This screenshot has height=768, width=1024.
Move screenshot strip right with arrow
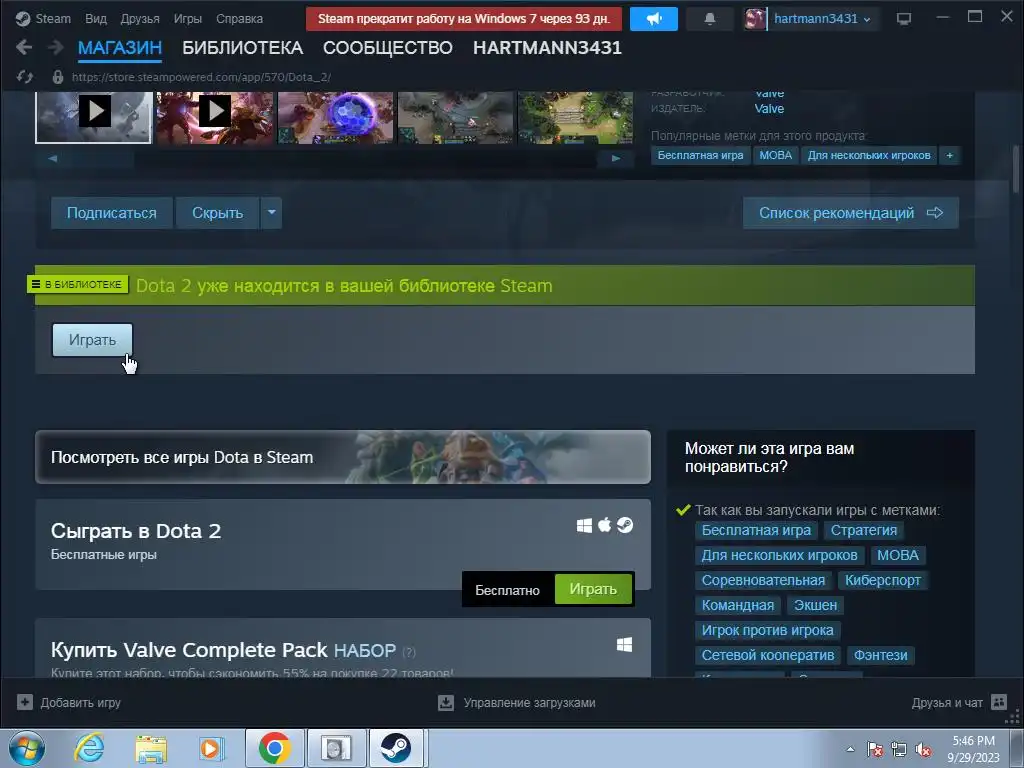tap(616, 159)
